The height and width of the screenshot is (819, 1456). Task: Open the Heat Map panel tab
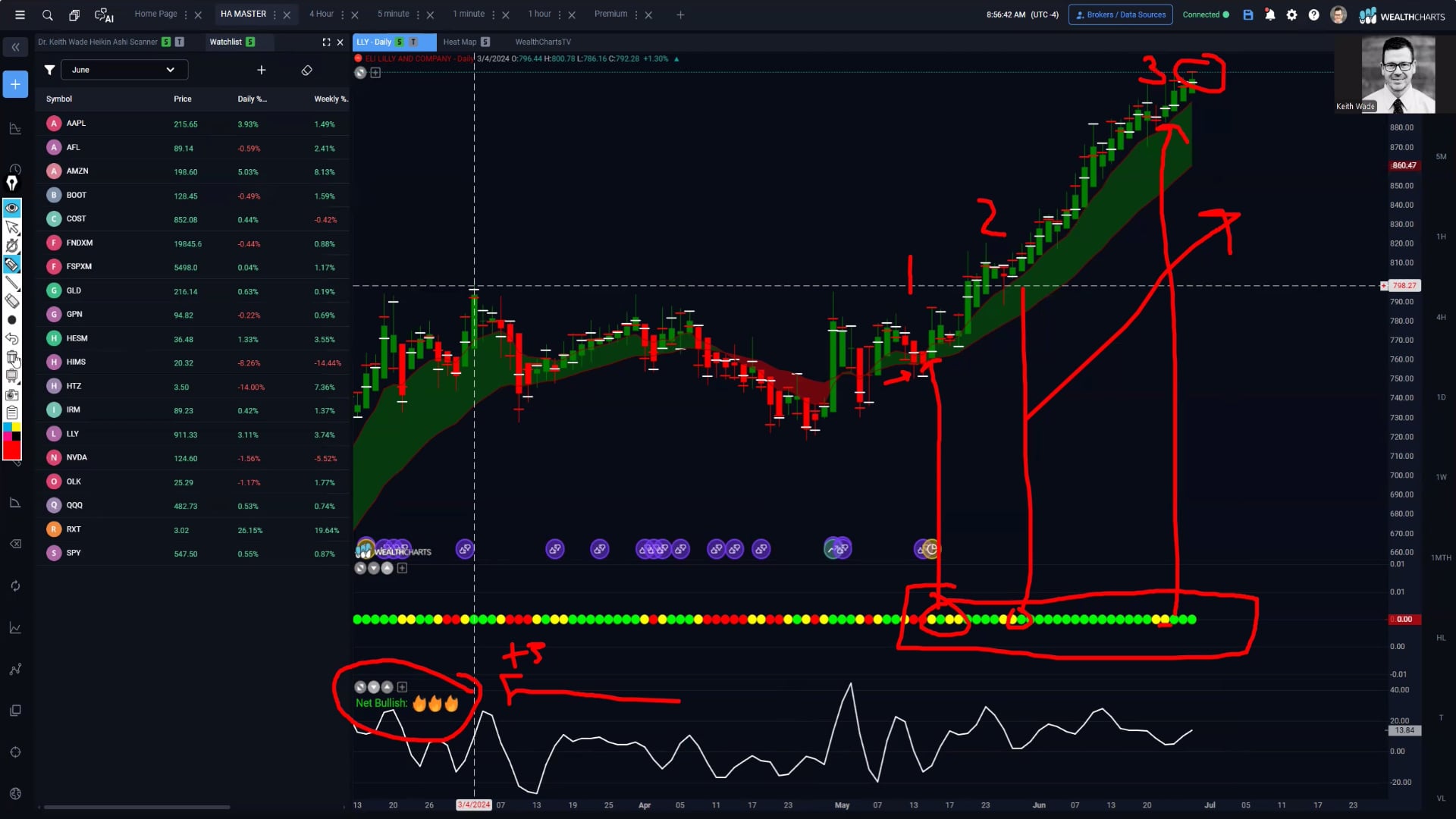(460, 42)
